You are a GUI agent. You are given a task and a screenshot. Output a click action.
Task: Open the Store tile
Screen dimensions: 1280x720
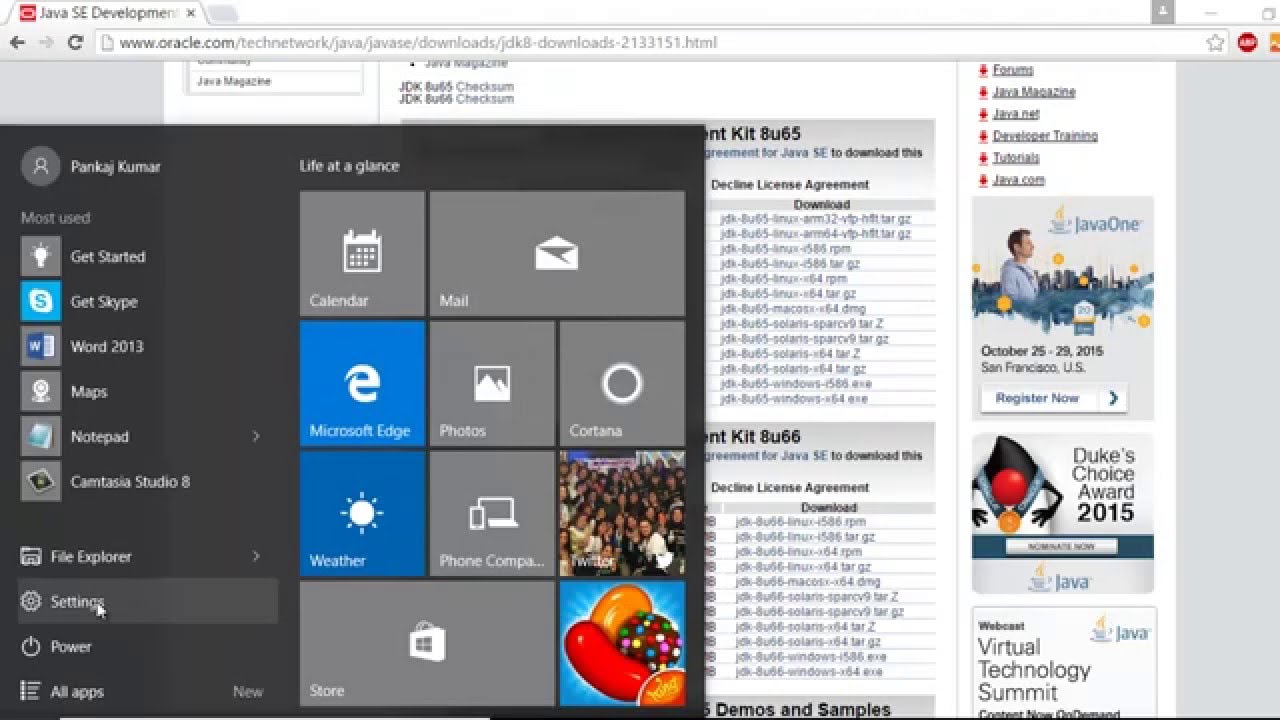click(427, 643)
